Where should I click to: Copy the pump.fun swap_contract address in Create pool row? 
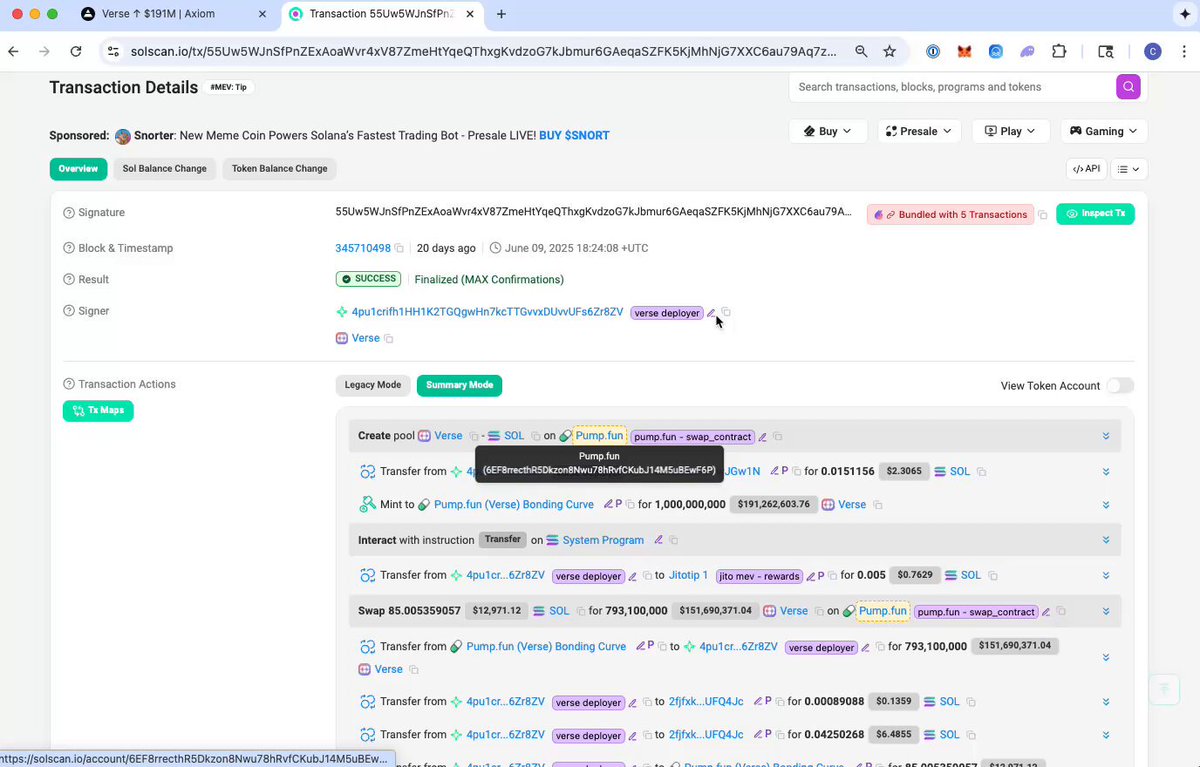coord(778,437)
